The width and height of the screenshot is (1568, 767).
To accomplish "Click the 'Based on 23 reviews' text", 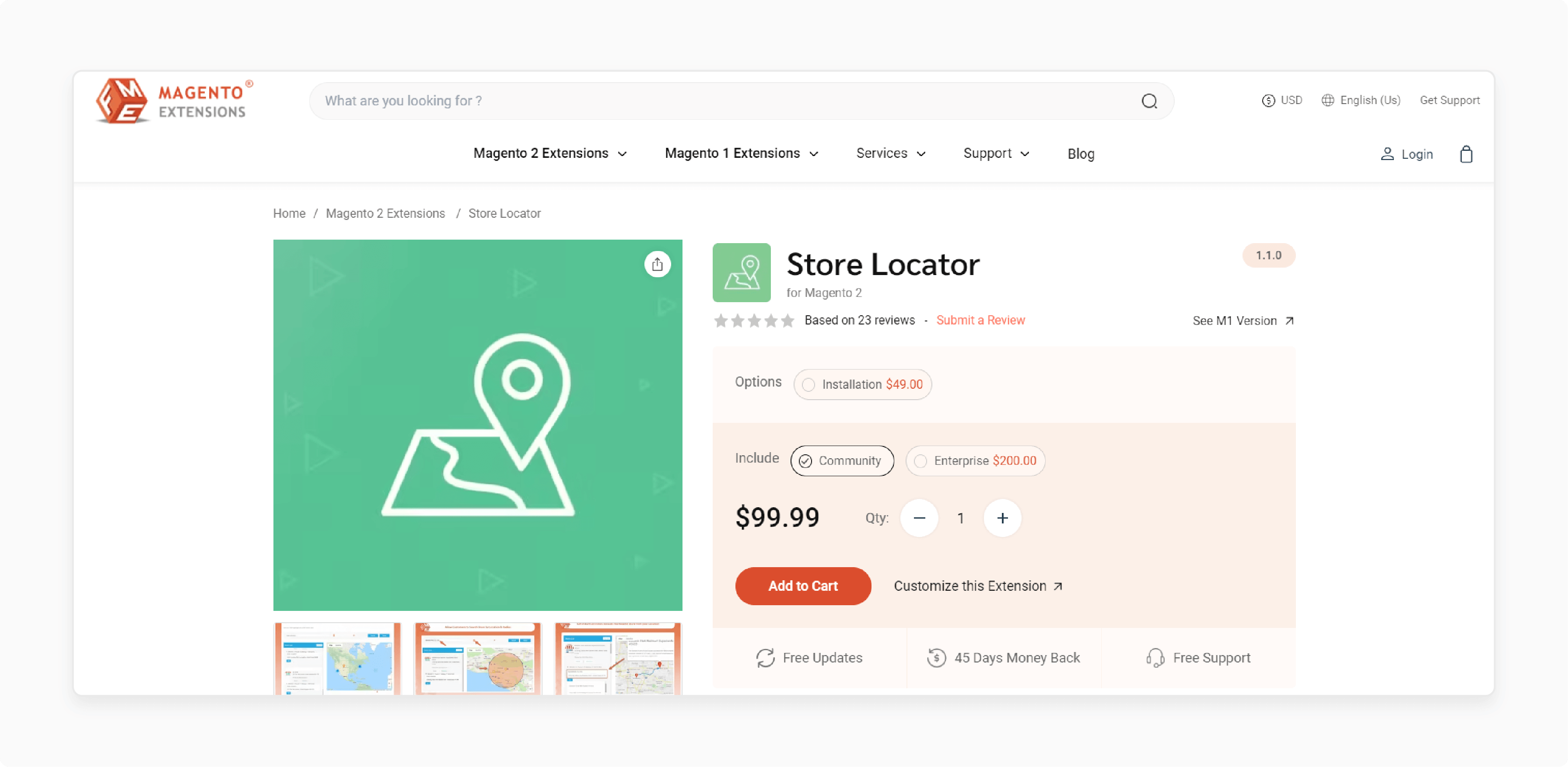I will click(859, 321).
